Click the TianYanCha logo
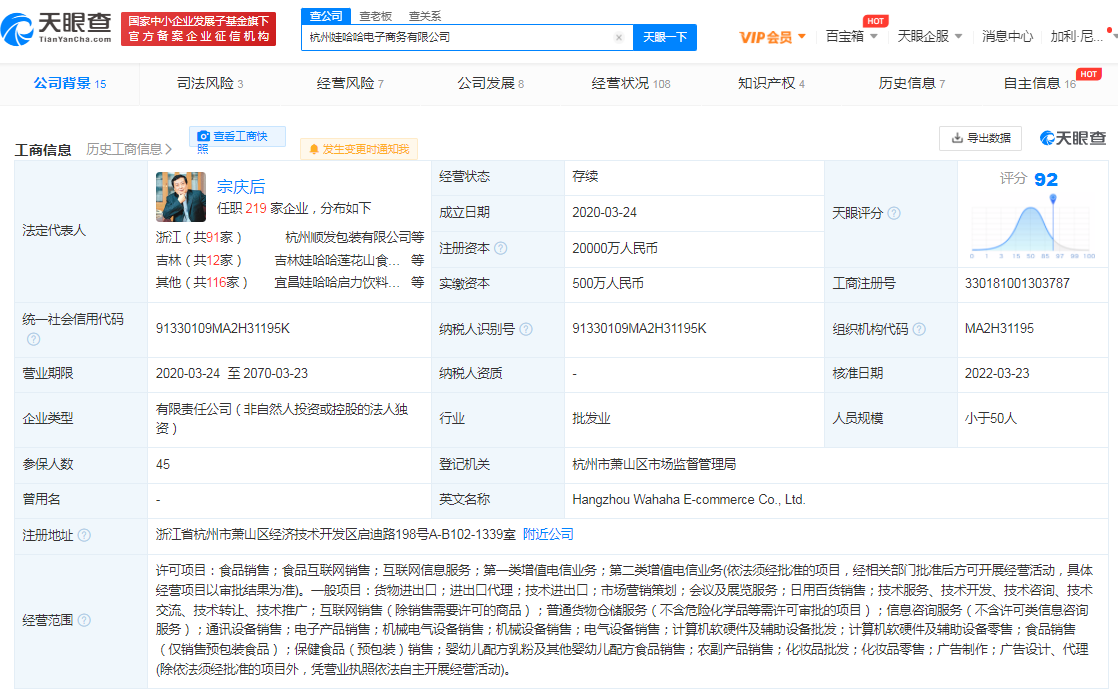 click(x=57, y=29)
